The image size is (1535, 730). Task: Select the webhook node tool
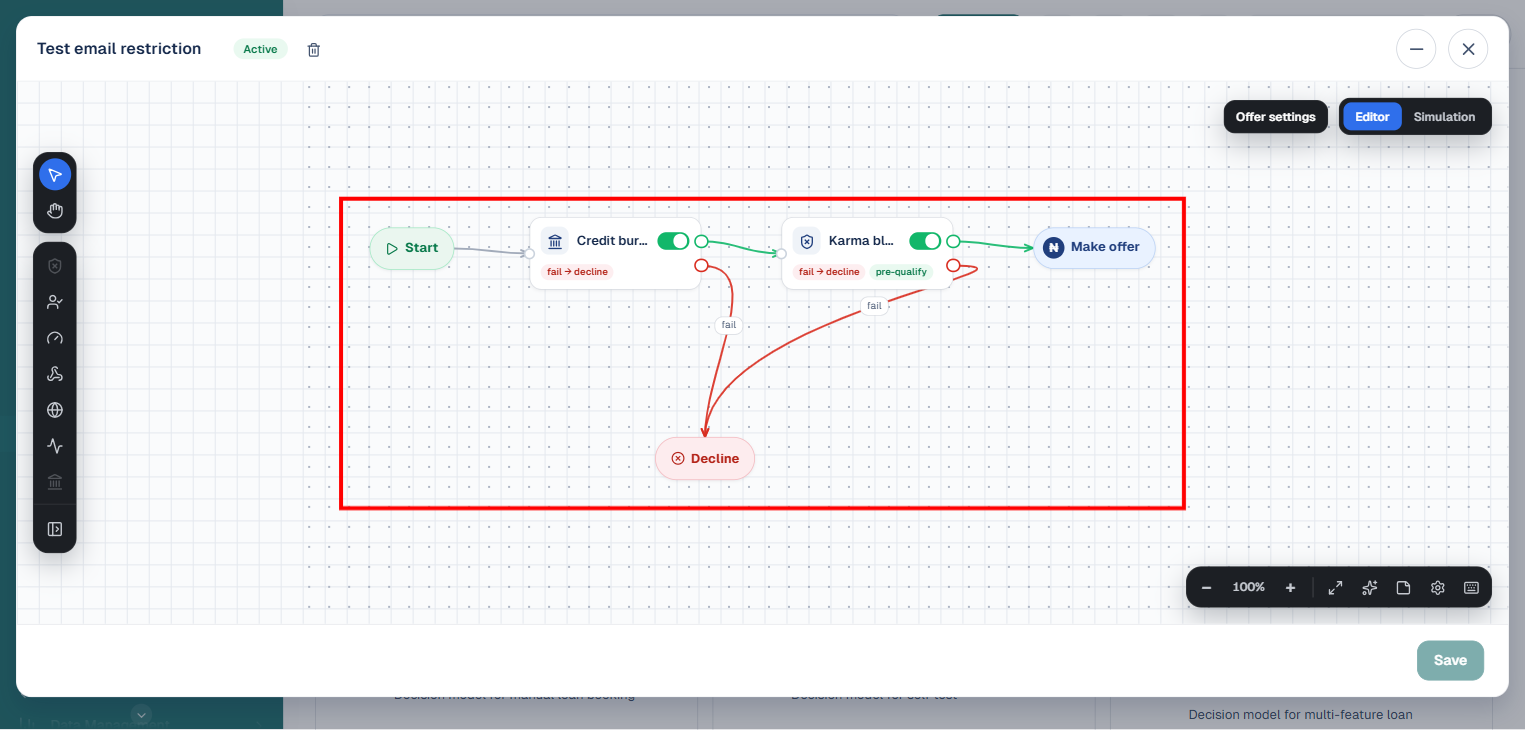coord(55,374)
